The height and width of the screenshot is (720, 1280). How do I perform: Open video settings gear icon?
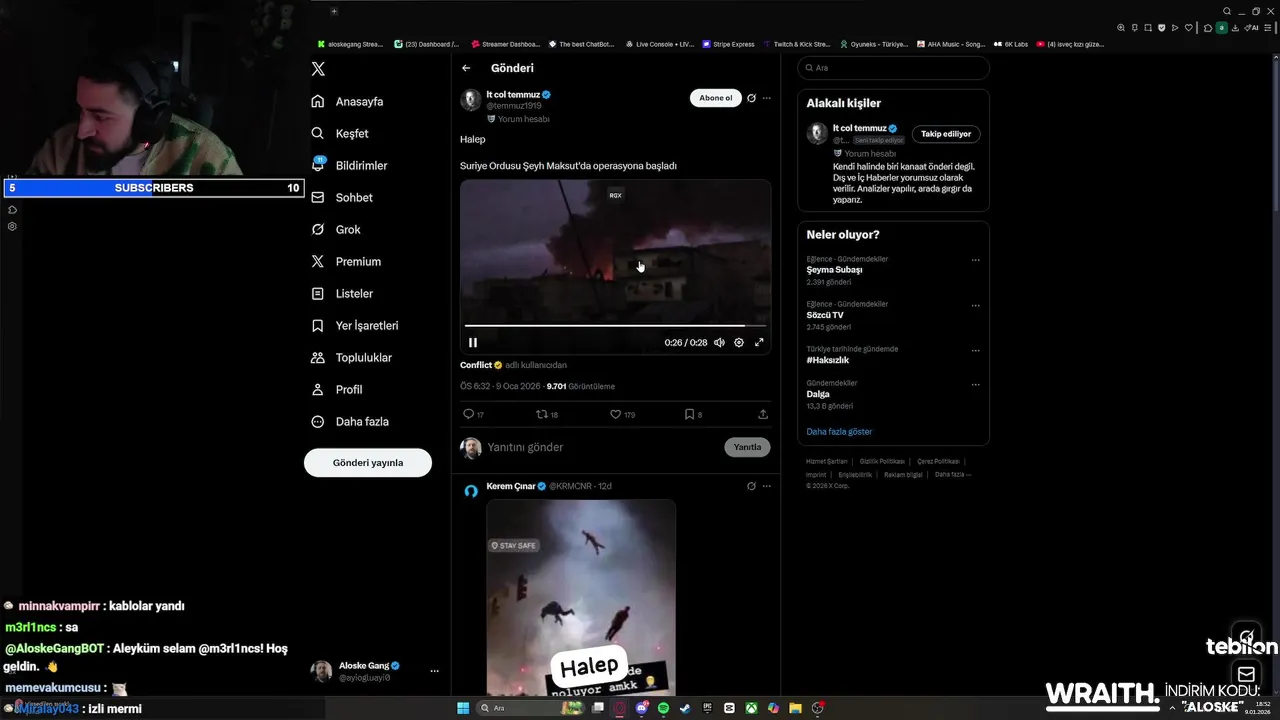click(x=739, y=342)
